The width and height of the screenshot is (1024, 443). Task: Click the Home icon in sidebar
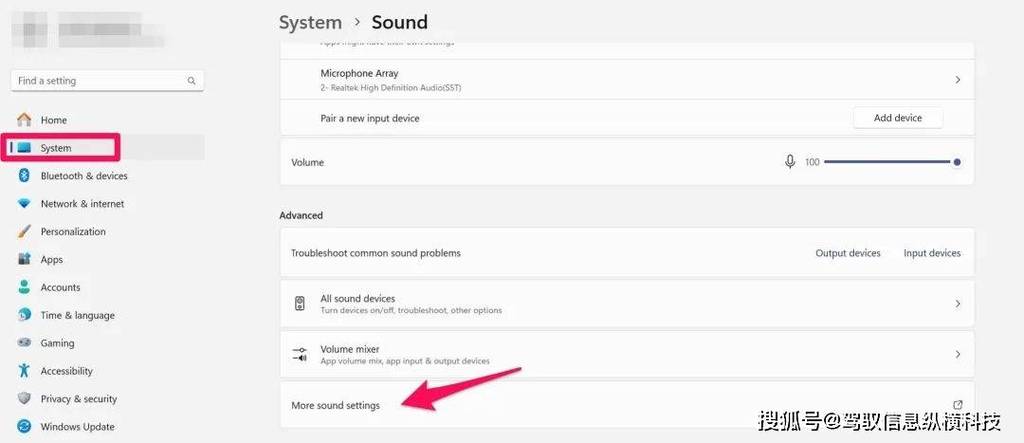tap(24, 120)
